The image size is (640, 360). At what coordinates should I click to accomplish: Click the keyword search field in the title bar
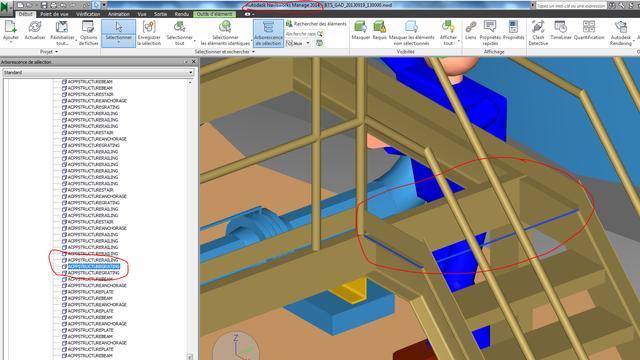tap(571, 6)
